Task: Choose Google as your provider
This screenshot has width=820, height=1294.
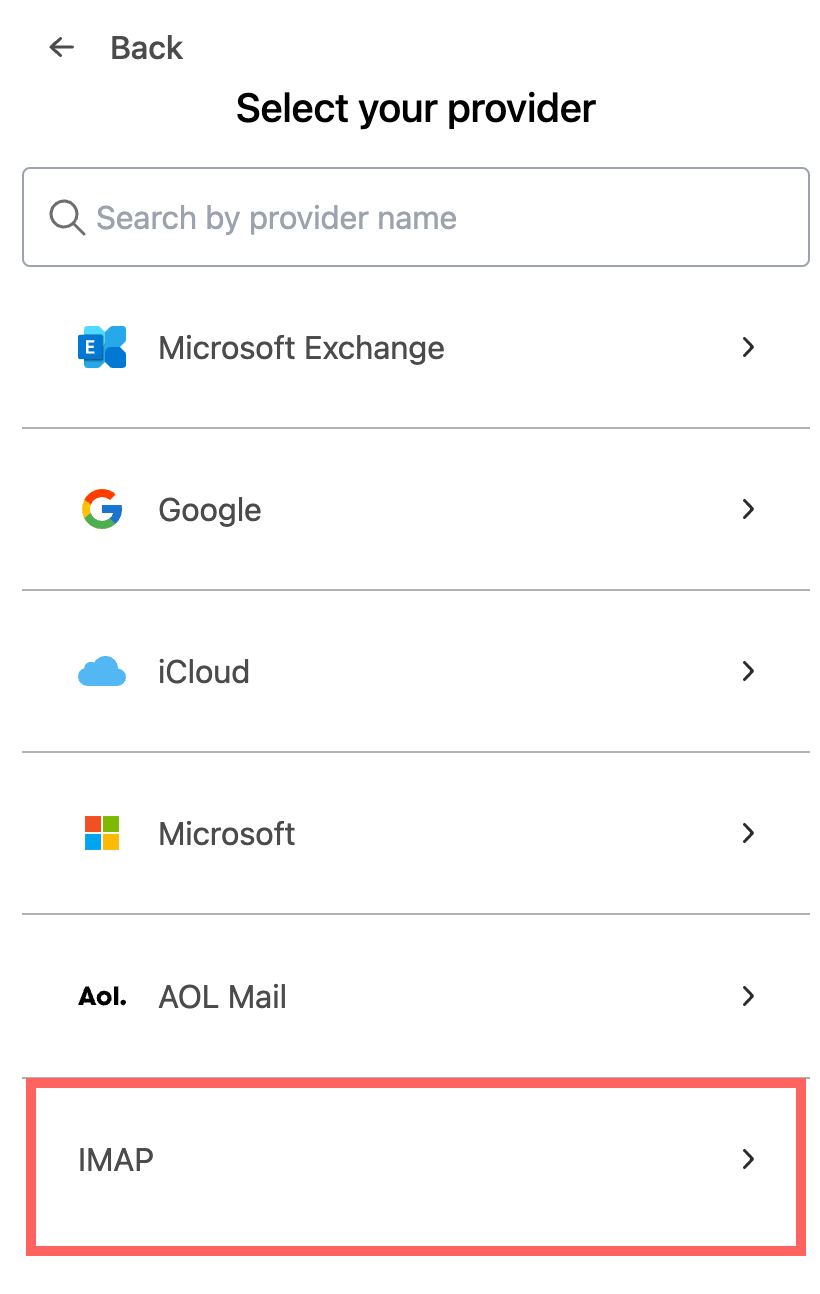Action: point(210,510)
